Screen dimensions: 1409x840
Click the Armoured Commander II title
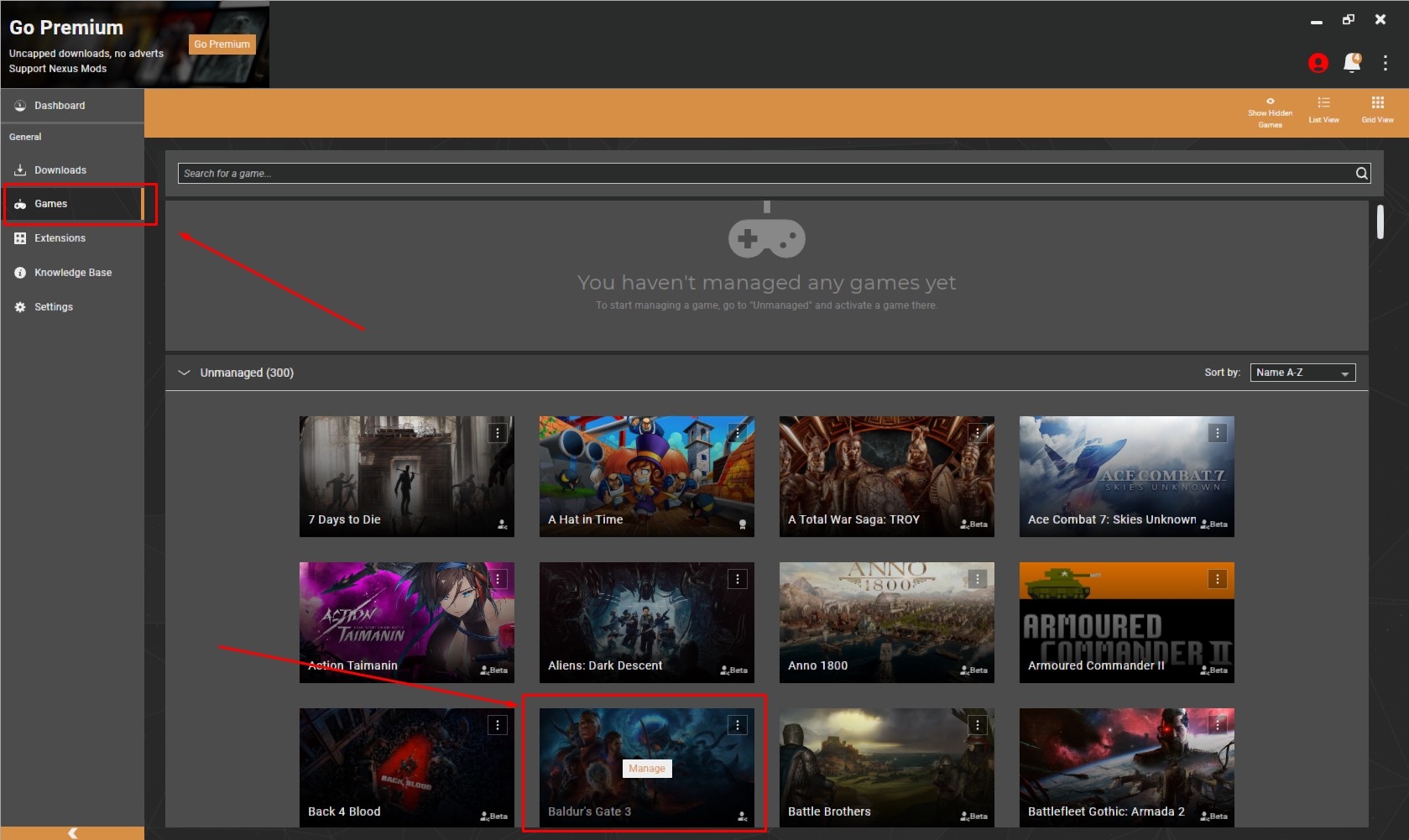[x=1096, y=665]
